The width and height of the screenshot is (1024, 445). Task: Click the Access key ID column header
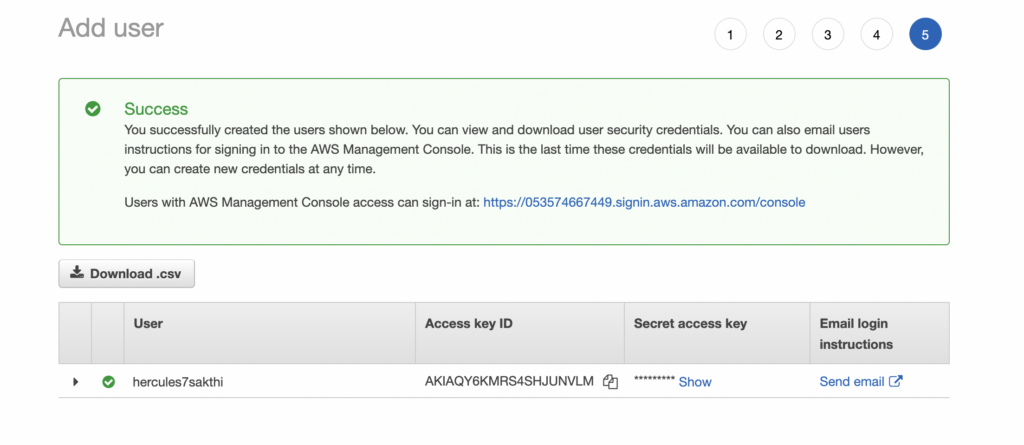468,324
